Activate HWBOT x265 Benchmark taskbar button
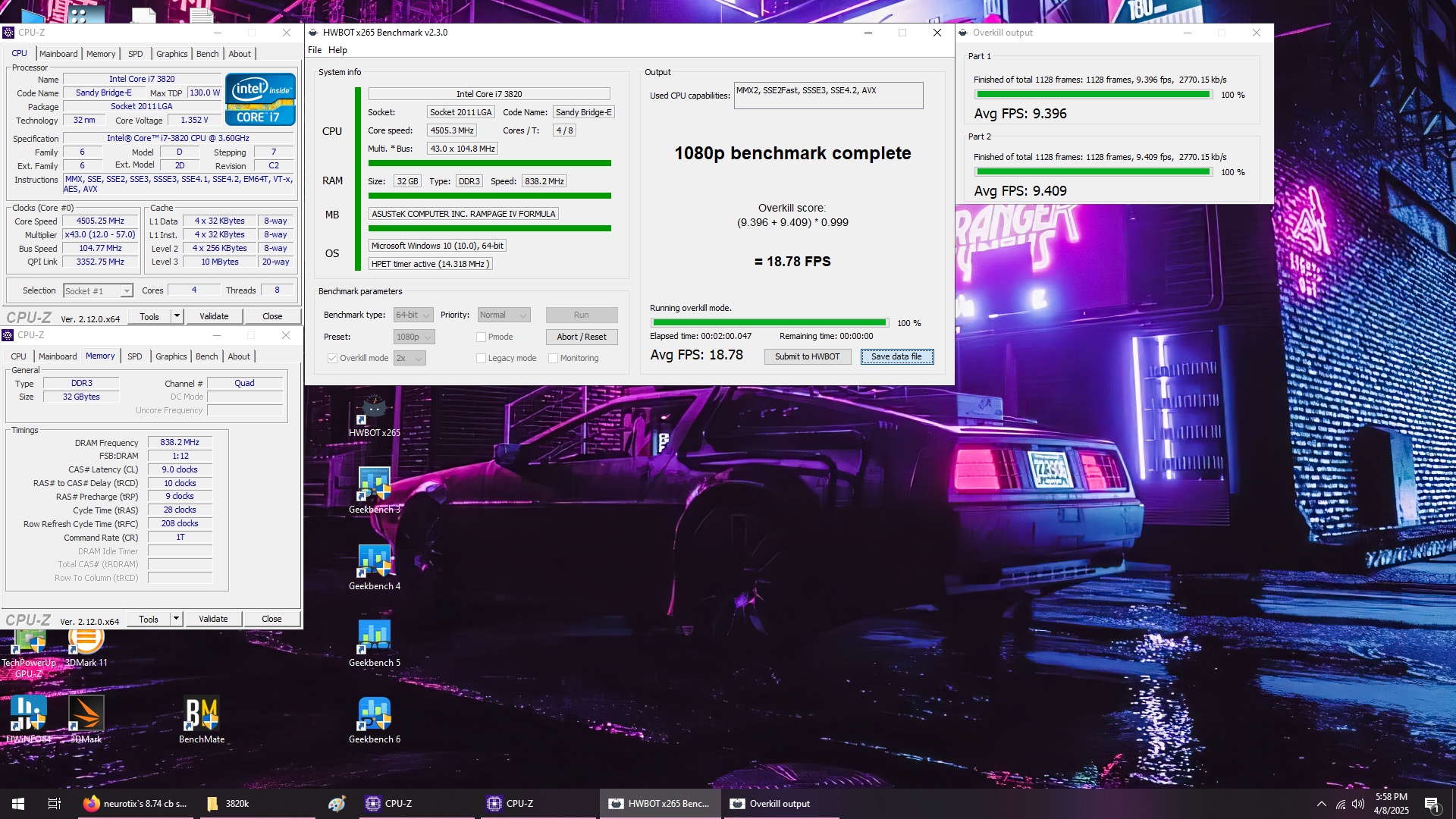The width and height of the screenshot is (1456, 819). [x=660, y=804]
